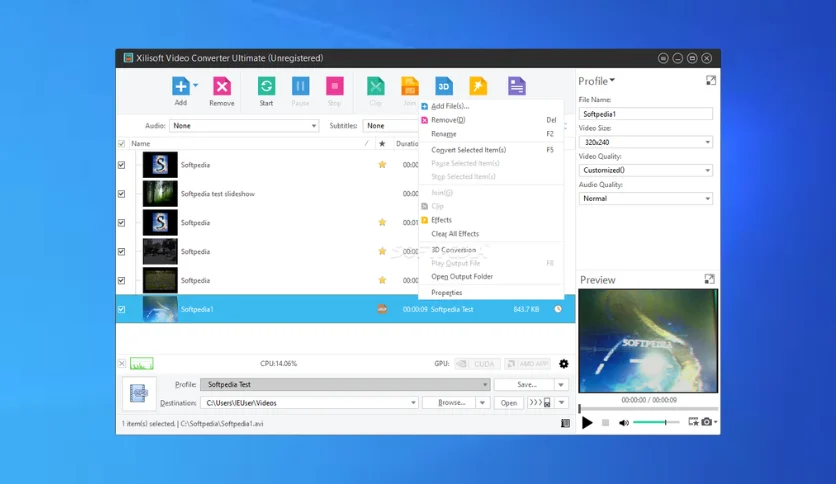Open the Destination path dropdown
The image size is (836, 484).
click(x=309, y=403)
